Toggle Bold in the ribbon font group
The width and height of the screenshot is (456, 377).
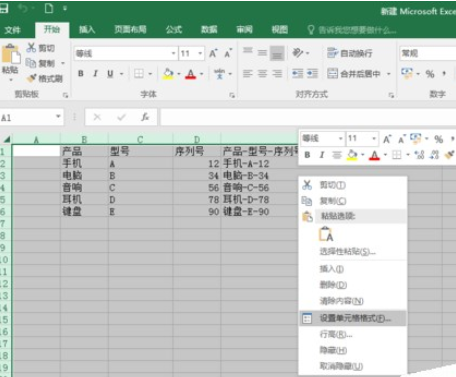pos(81,74)
